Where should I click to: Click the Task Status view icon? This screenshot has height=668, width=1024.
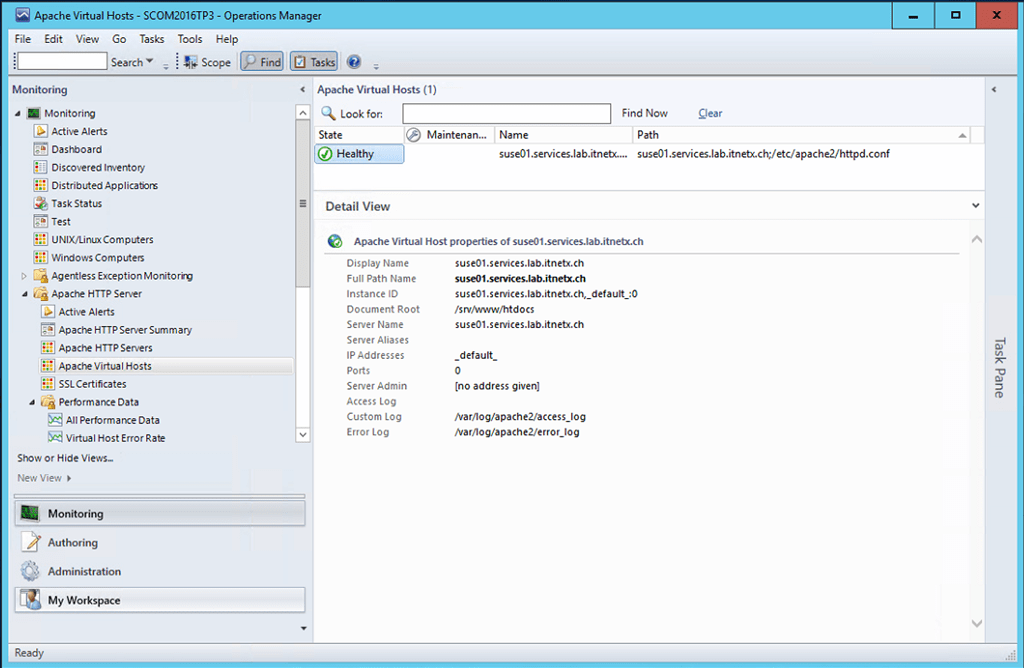[x=40, y=204]
